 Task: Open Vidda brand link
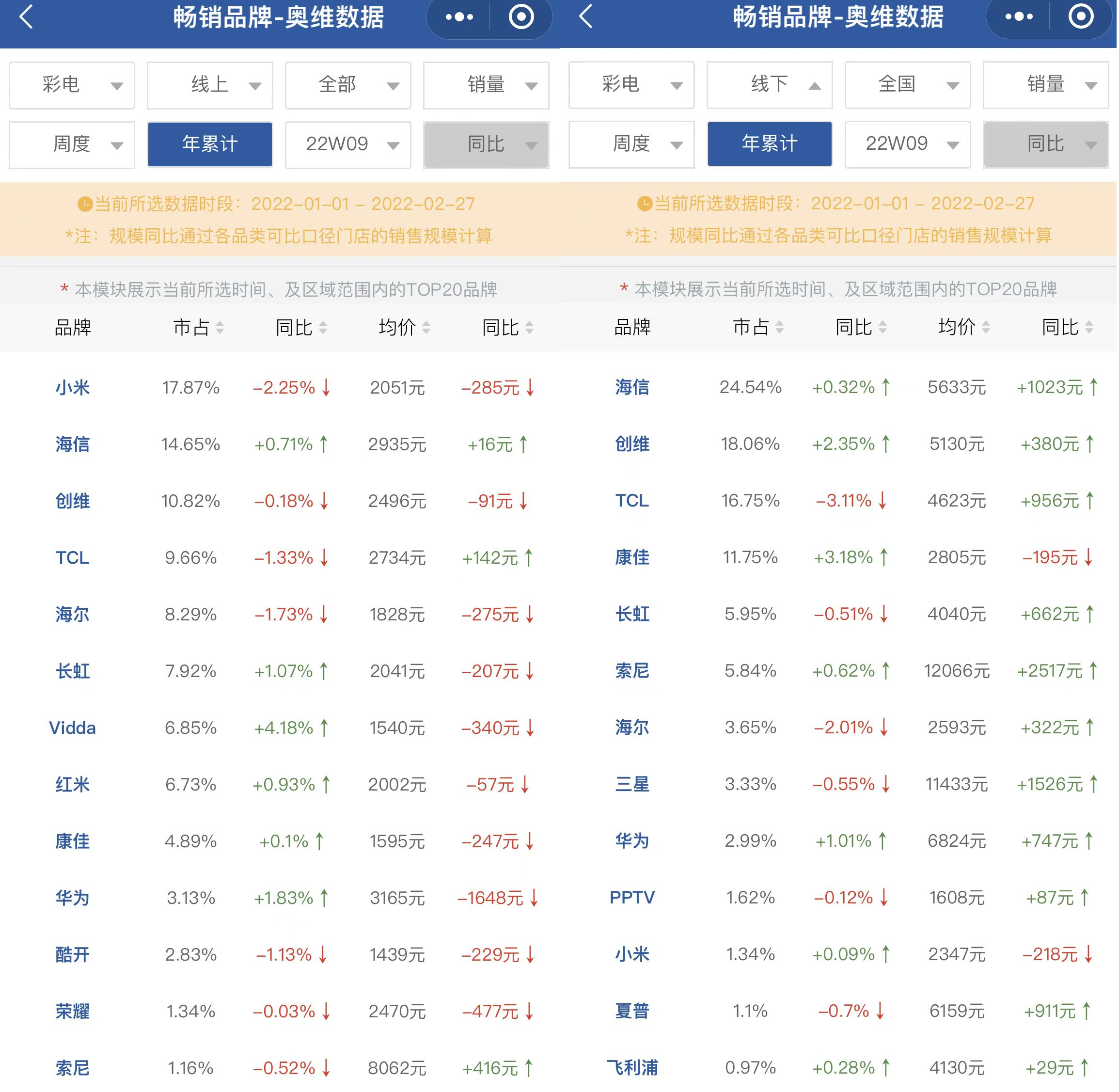pyautogui.click(x=73, y=729)
